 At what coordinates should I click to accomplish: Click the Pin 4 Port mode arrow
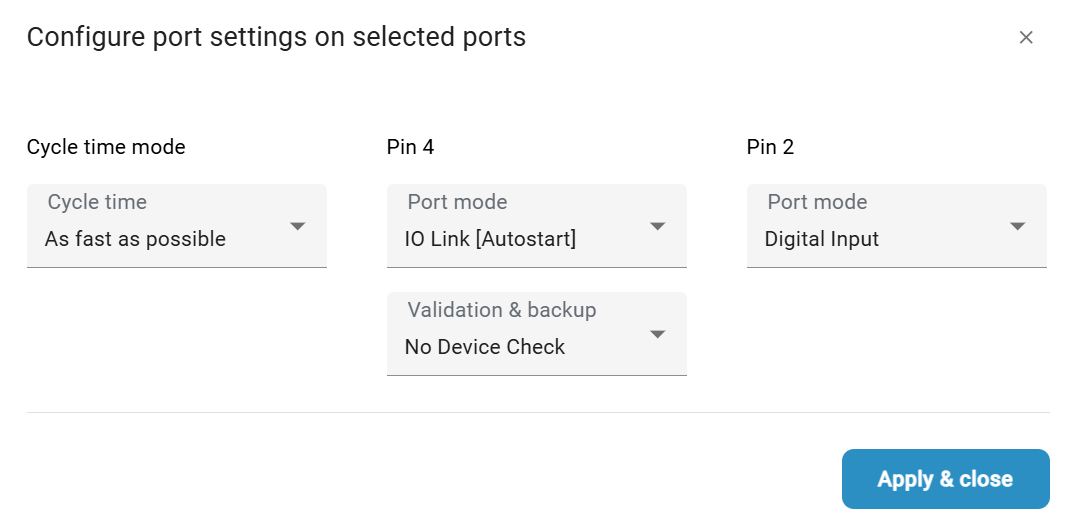[657, 226]
